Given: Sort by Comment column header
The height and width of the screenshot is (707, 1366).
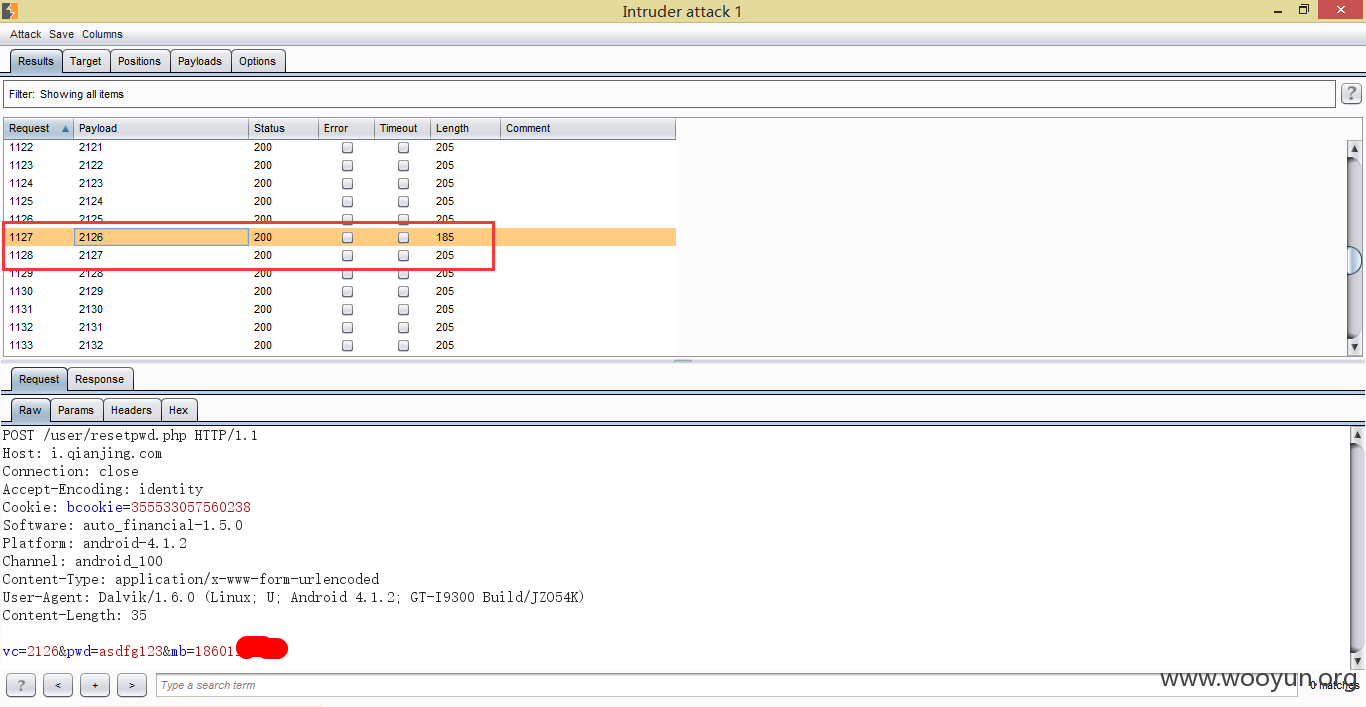Looking at the screenshot, I should [588, 128].
